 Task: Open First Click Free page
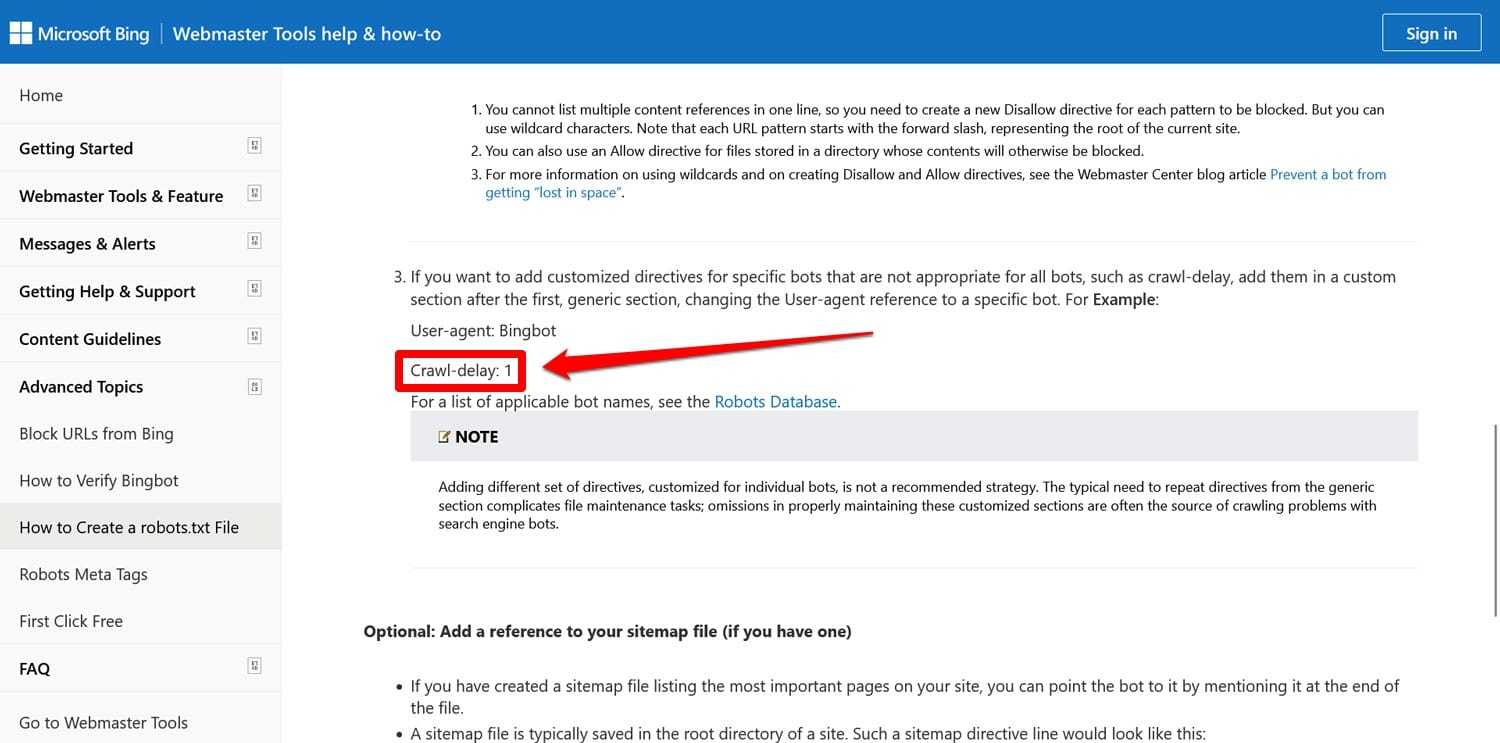coord(71,622)
